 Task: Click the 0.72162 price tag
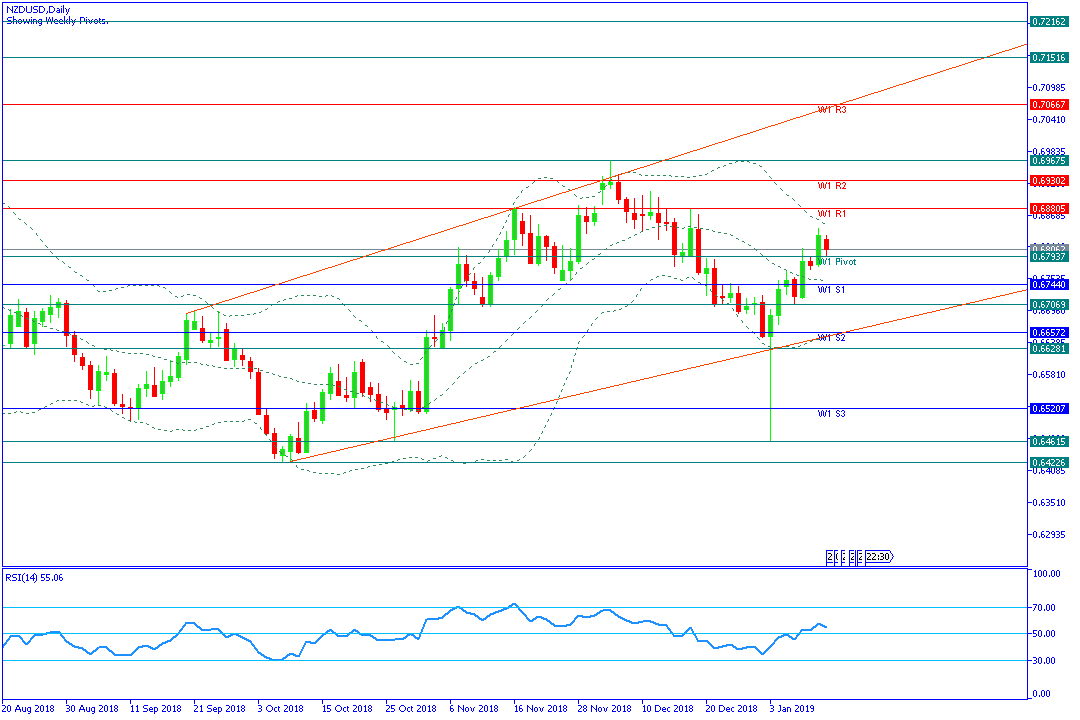pos(1050,21)
